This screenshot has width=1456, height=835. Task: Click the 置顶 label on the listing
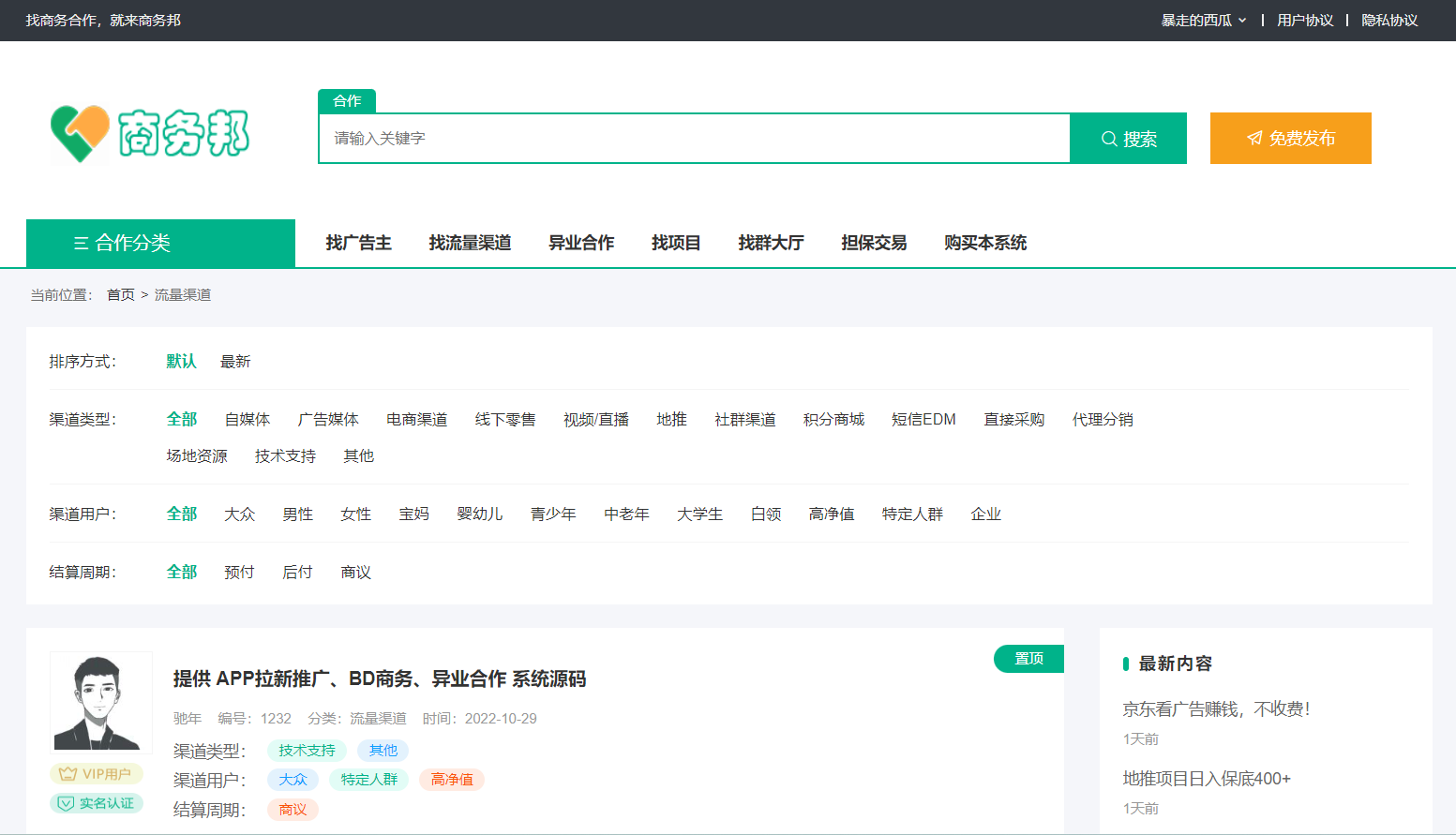[1028, 659]
